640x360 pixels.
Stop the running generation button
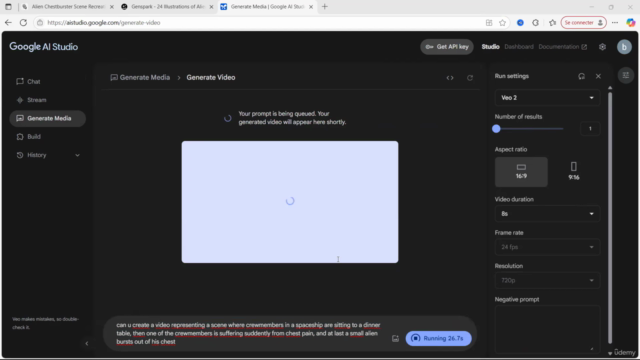[x=438, y=338]
